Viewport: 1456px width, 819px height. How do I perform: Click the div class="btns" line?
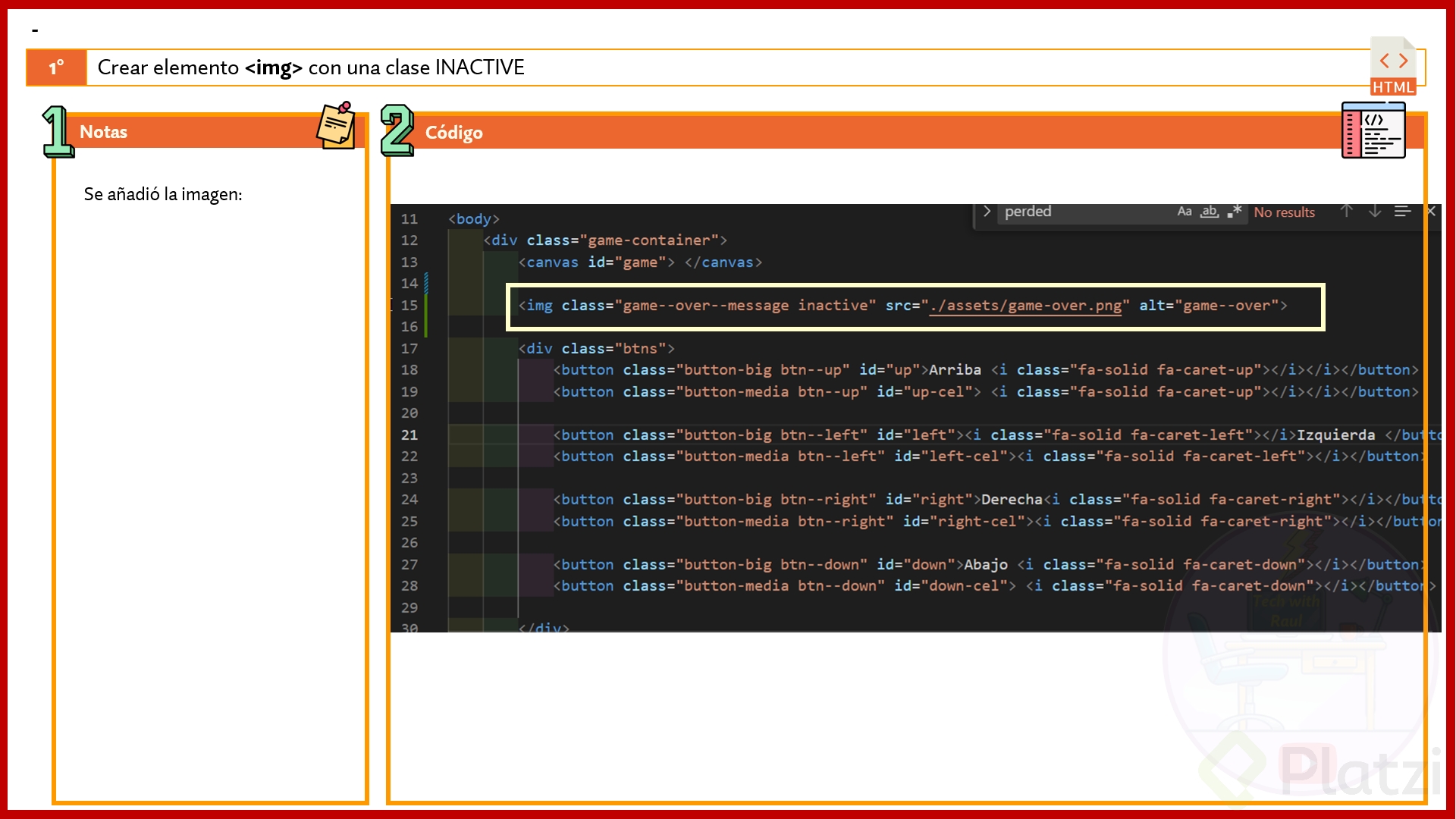click(596, 349)
